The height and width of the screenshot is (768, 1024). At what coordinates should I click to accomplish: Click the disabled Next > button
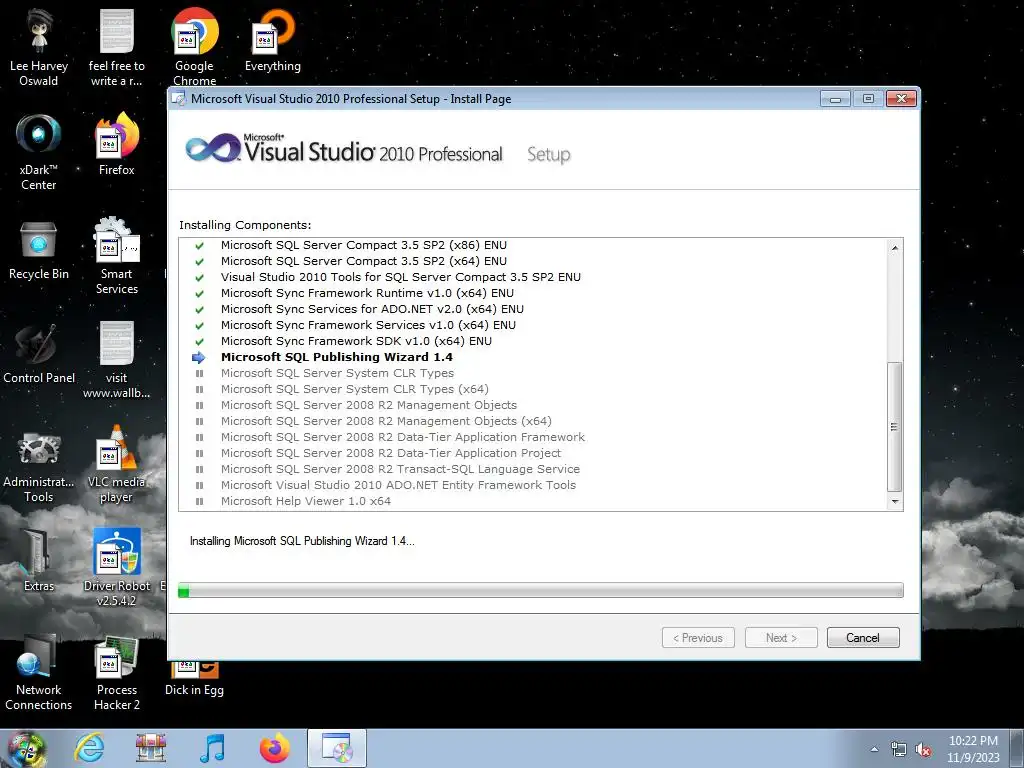[x=781, y=637]
